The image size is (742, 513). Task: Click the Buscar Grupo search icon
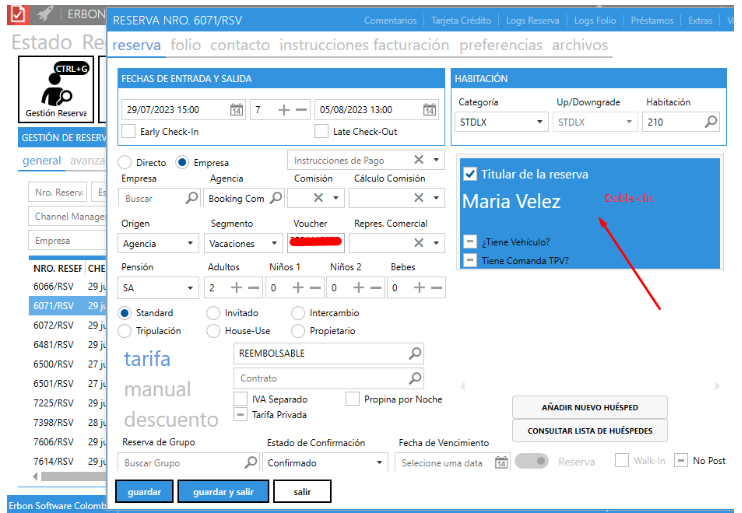point(251,462)
